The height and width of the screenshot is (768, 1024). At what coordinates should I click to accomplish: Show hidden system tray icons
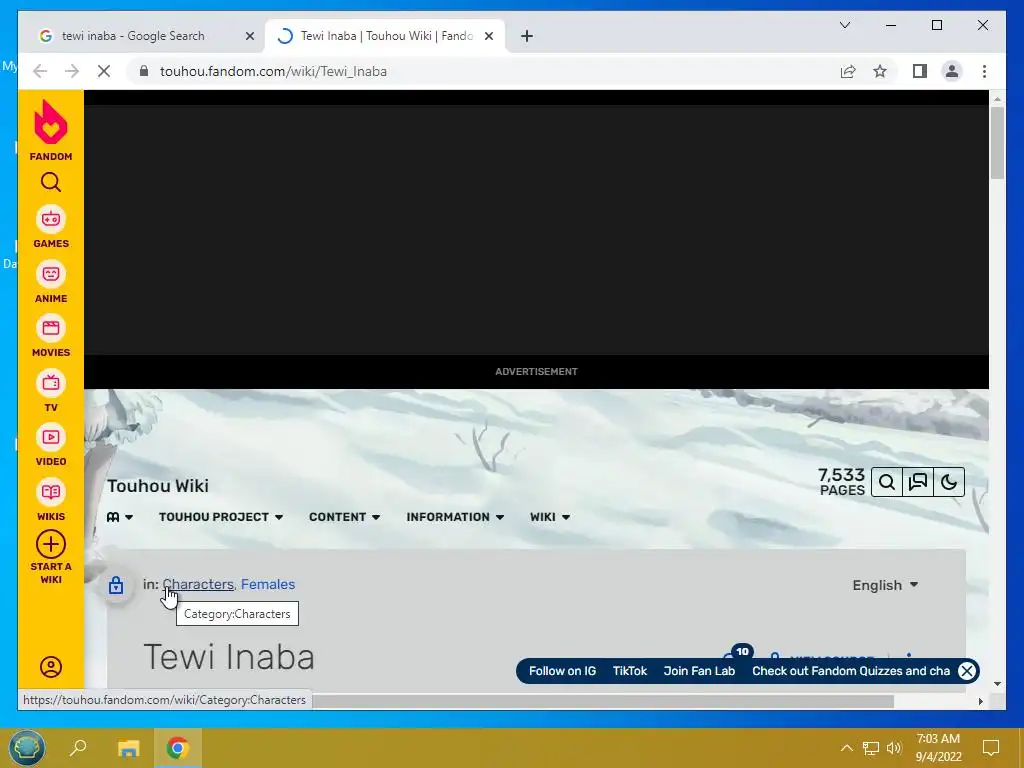click(x=846, y=748)
